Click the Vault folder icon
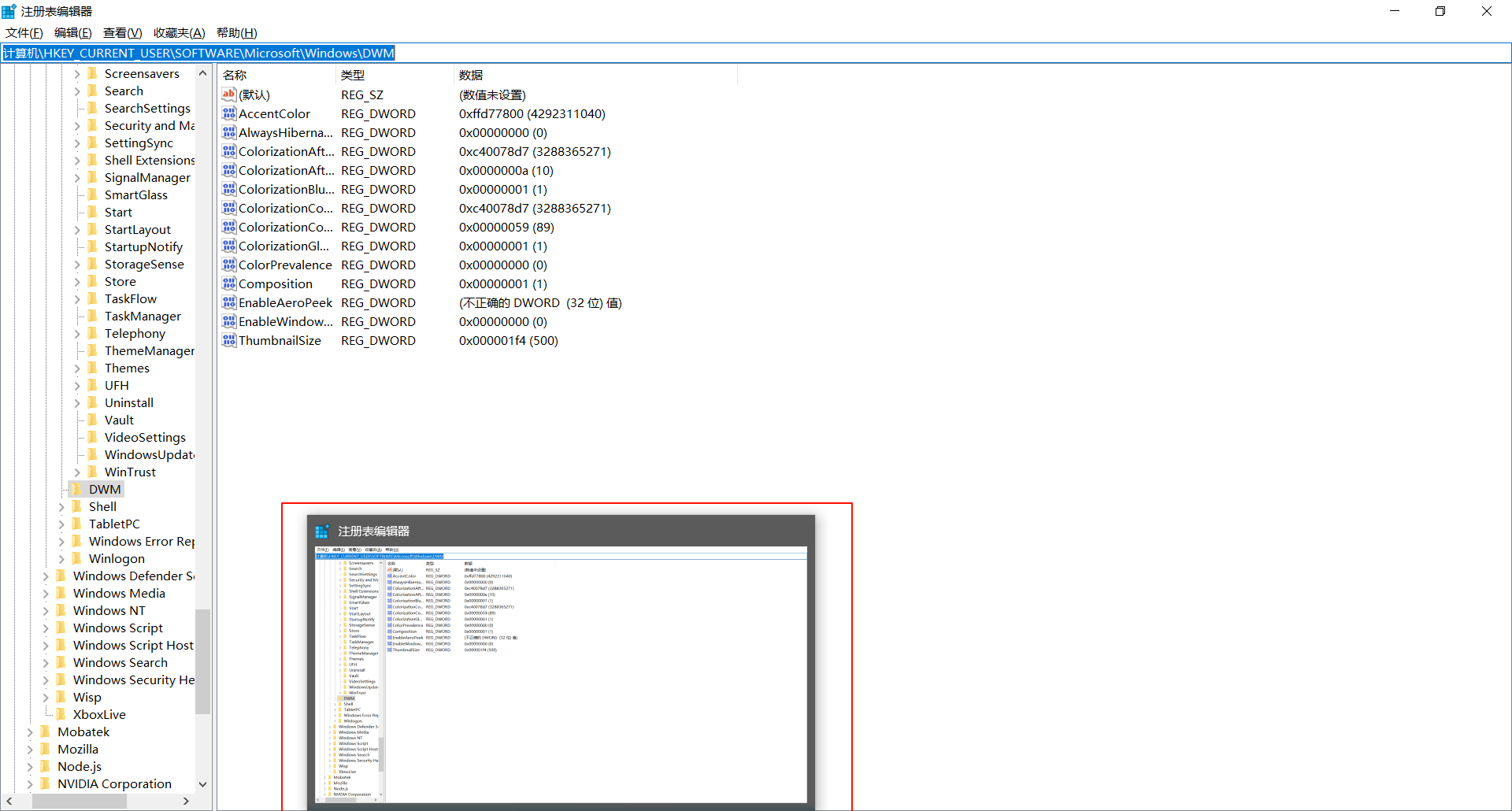The width and height of the screenshot is (1512, 811). click(x=93, y=420)
